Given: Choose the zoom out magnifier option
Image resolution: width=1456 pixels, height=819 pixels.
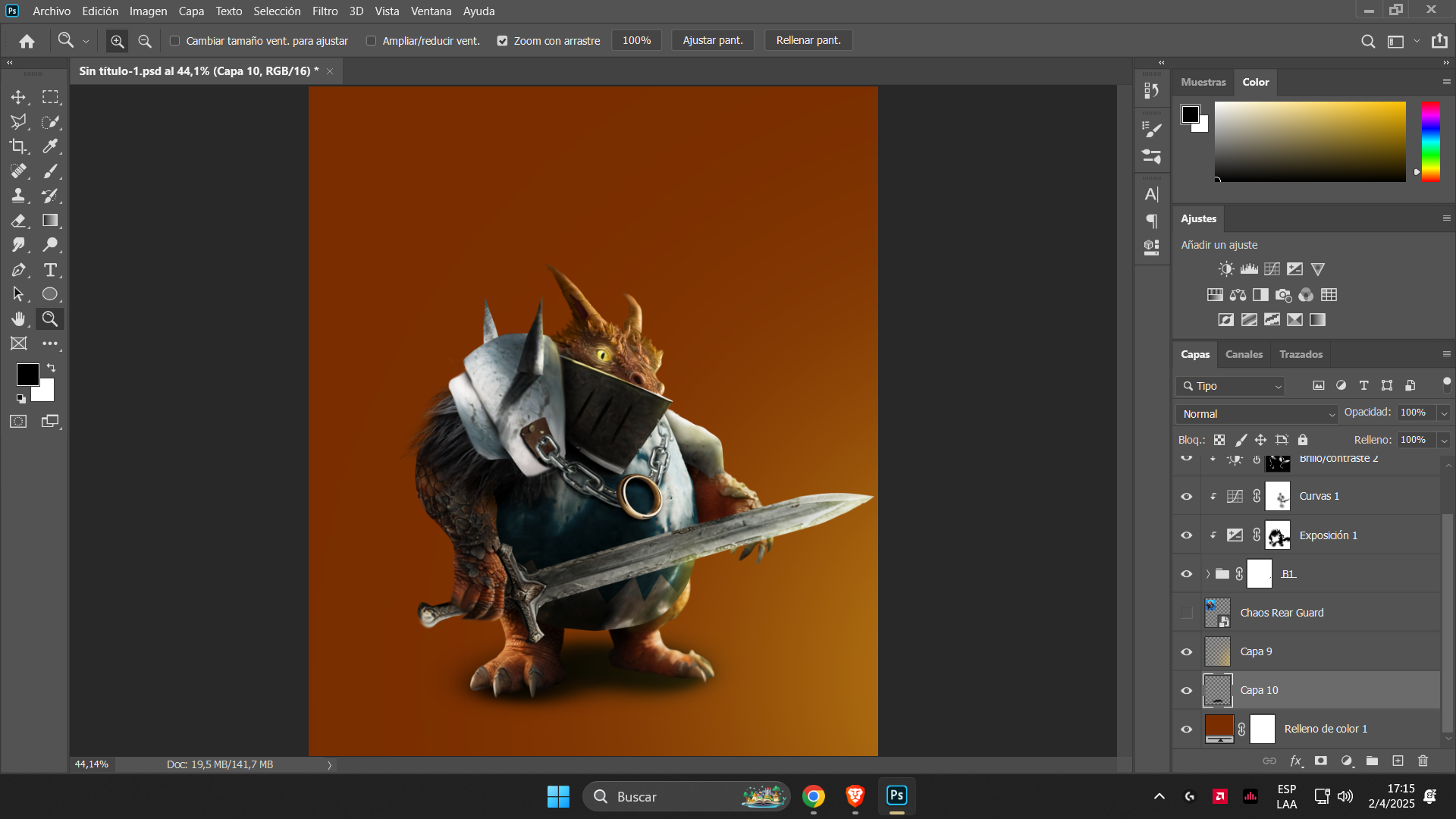Looking at the screenshot, I should pyautogui.click(x=145, y=41).
